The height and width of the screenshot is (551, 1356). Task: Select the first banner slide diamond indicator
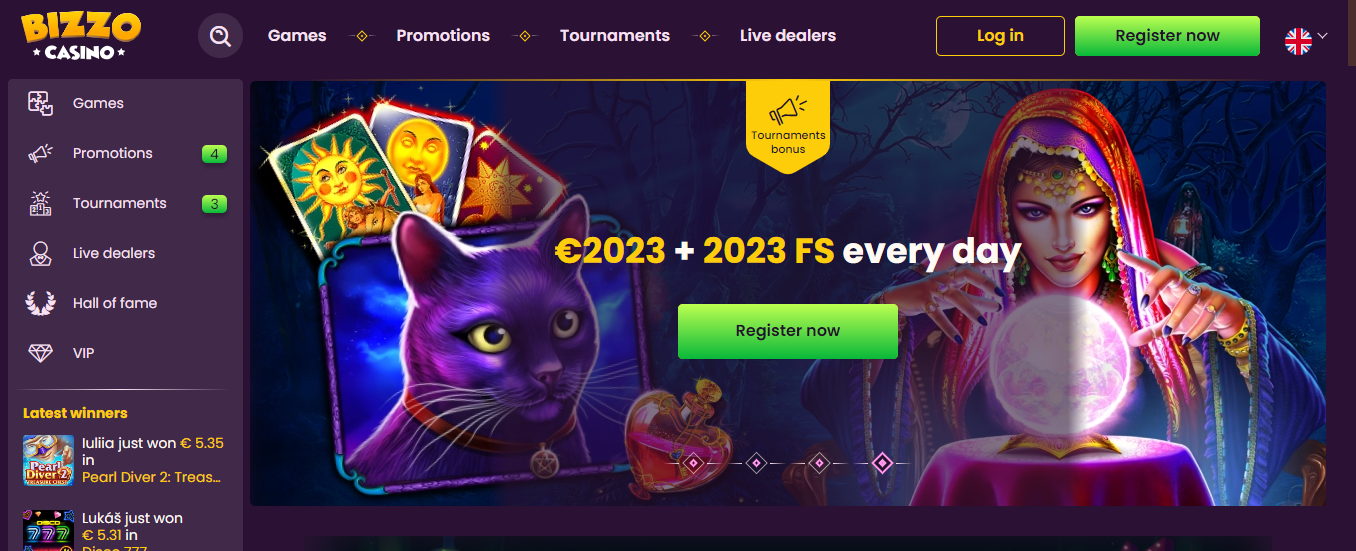tap(693, 463)
